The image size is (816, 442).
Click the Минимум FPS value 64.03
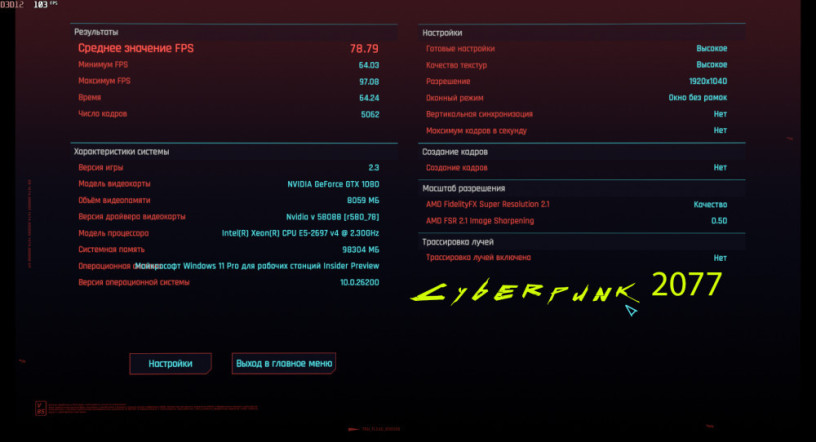[368, 65]
